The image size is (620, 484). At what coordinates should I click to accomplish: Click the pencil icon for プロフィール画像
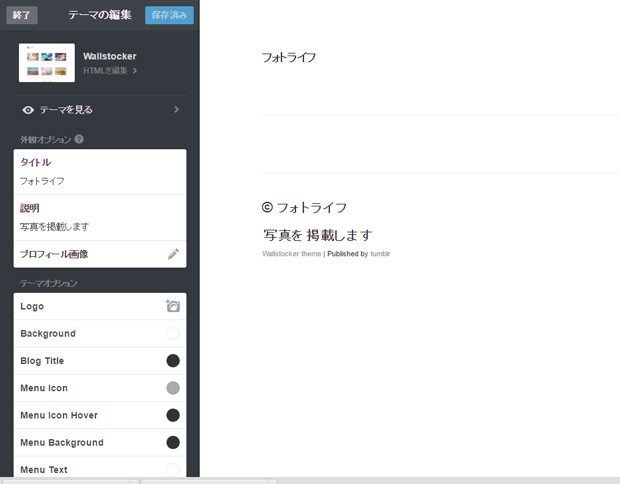coord(173,254)
